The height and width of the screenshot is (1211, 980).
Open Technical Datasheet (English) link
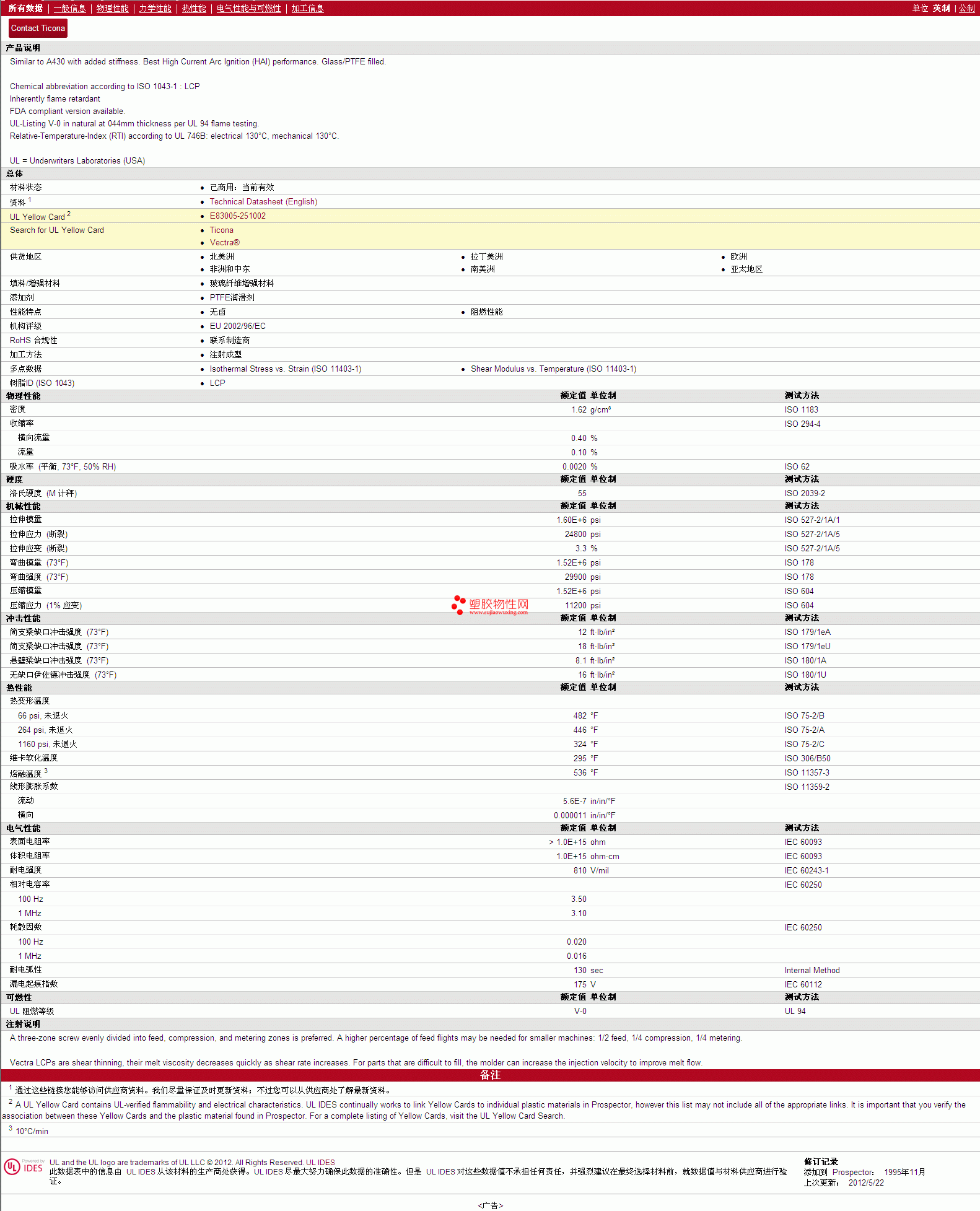[263, 201]
